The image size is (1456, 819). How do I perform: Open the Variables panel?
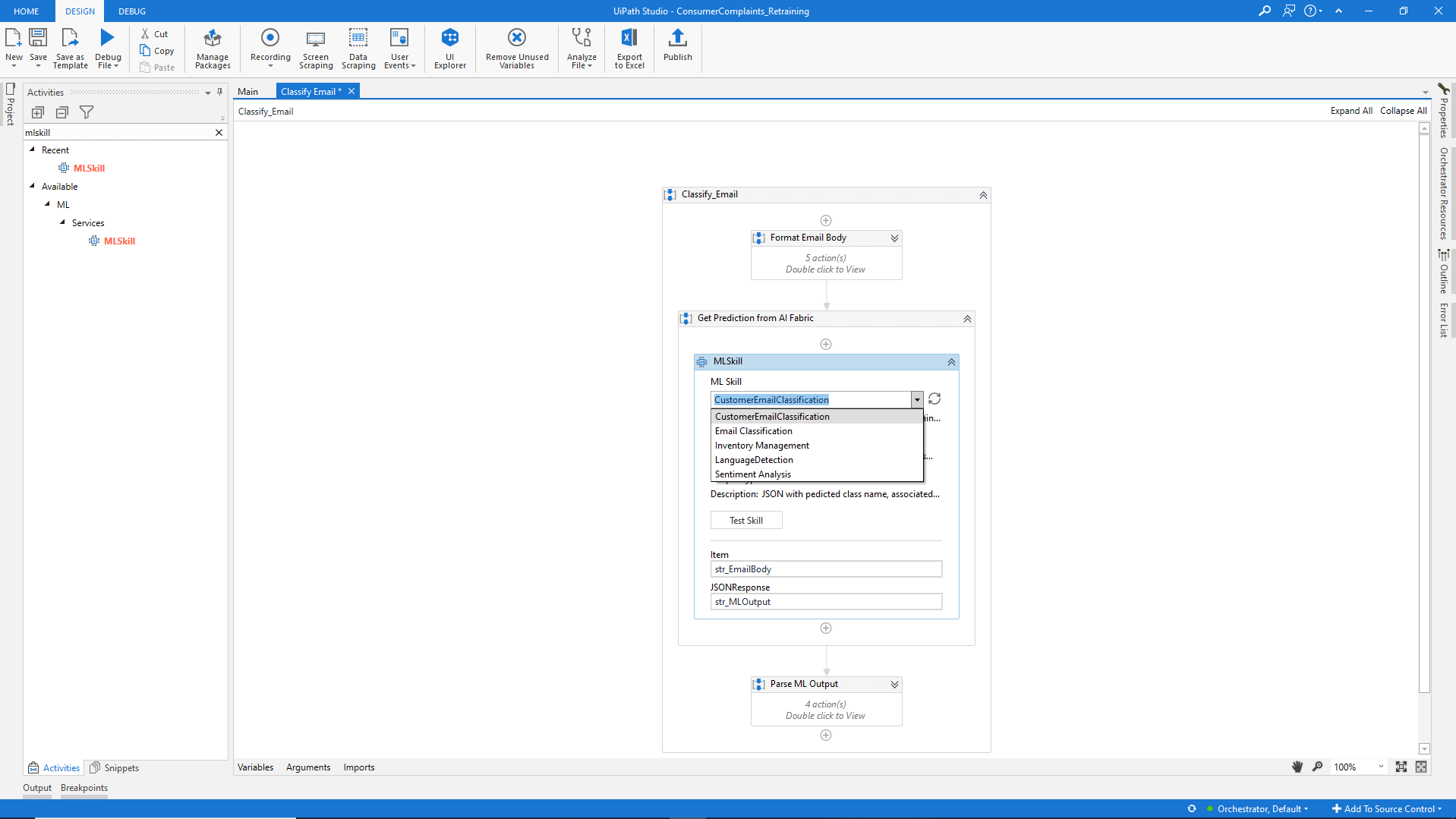point(256,767)
